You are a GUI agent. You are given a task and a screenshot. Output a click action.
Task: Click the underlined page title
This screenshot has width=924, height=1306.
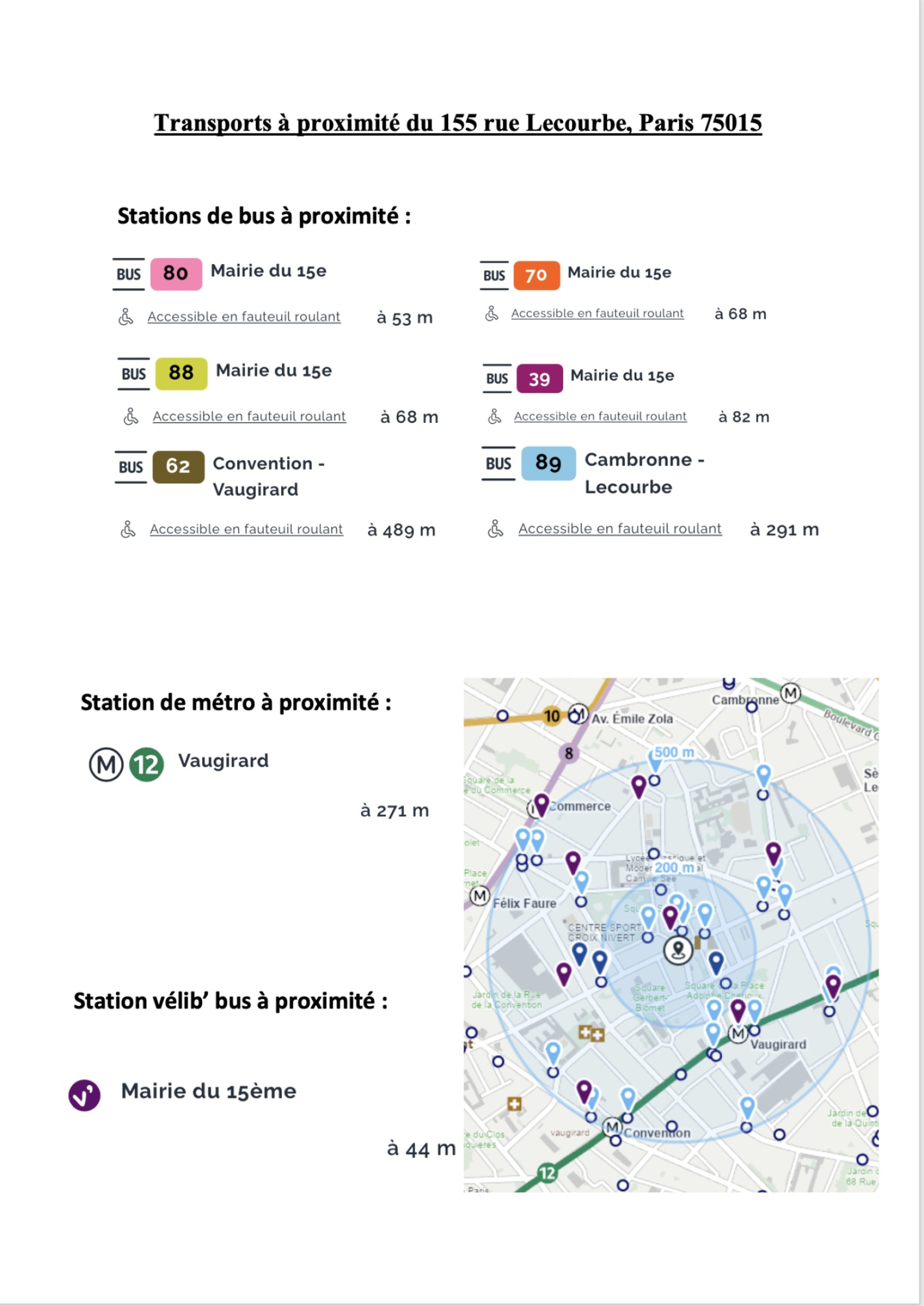pos(458,123)
